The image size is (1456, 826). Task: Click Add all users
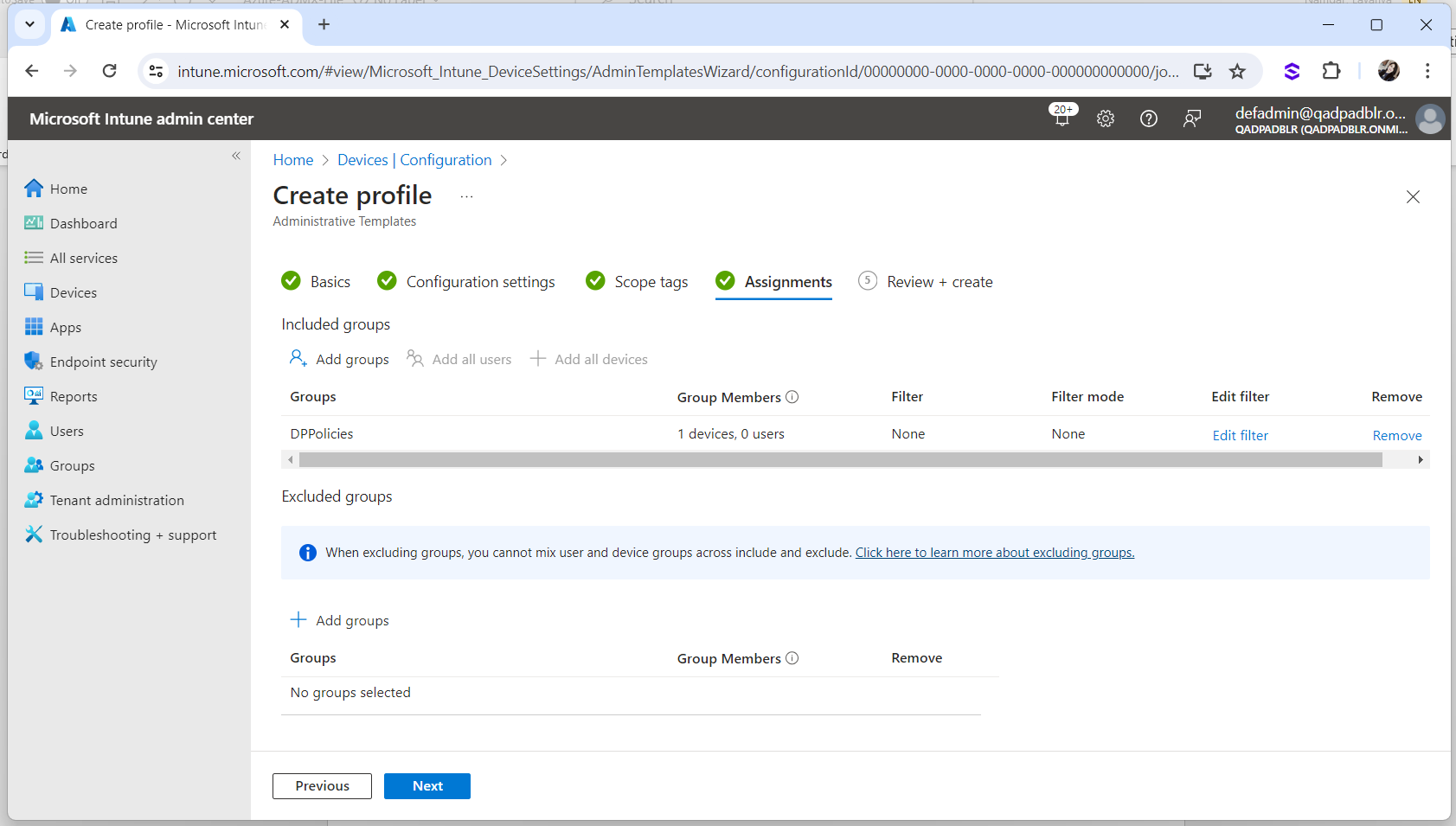click(x=459, y=359)
